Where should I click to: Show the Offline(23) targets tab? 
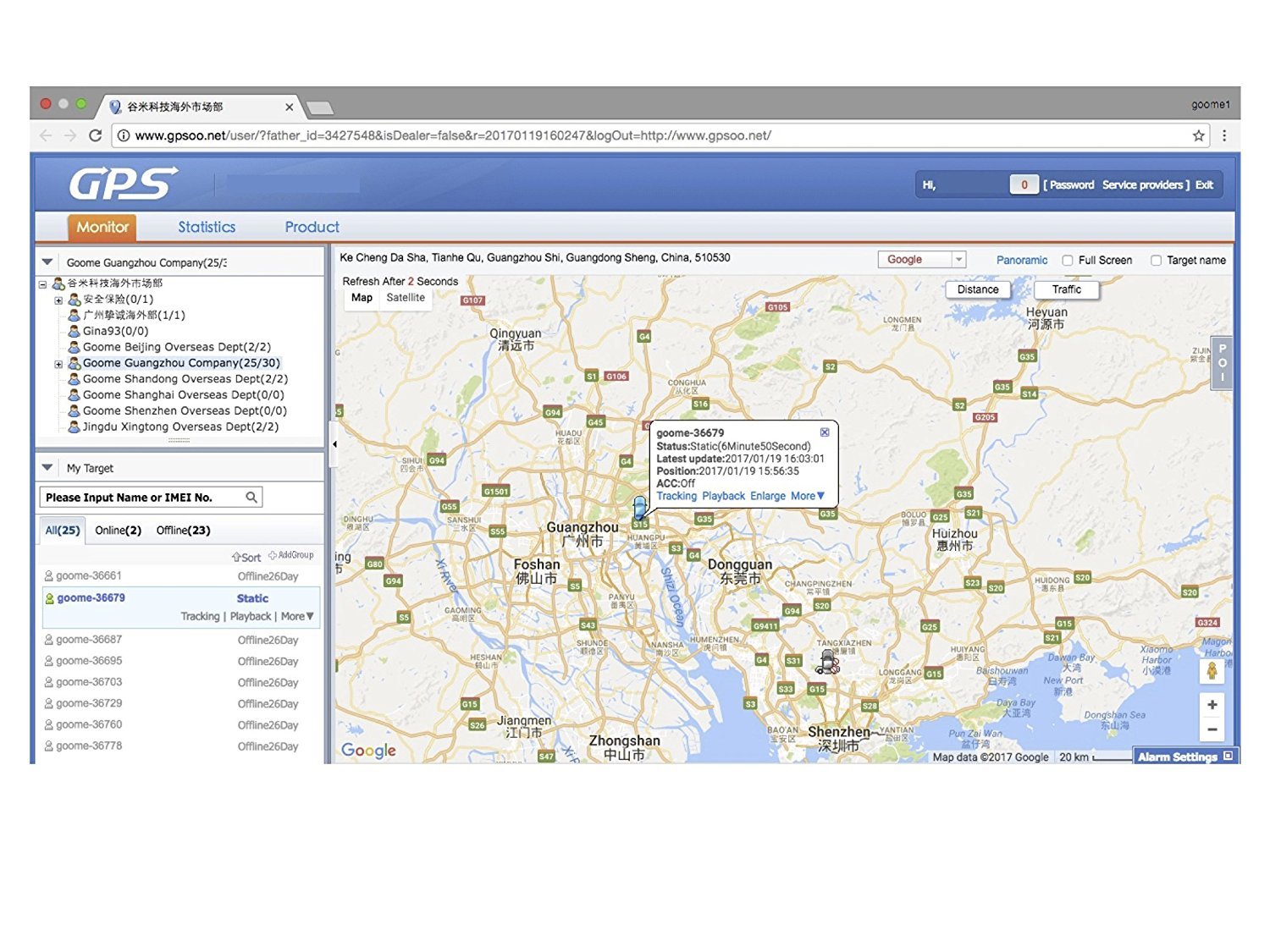(x=184, y=531)
